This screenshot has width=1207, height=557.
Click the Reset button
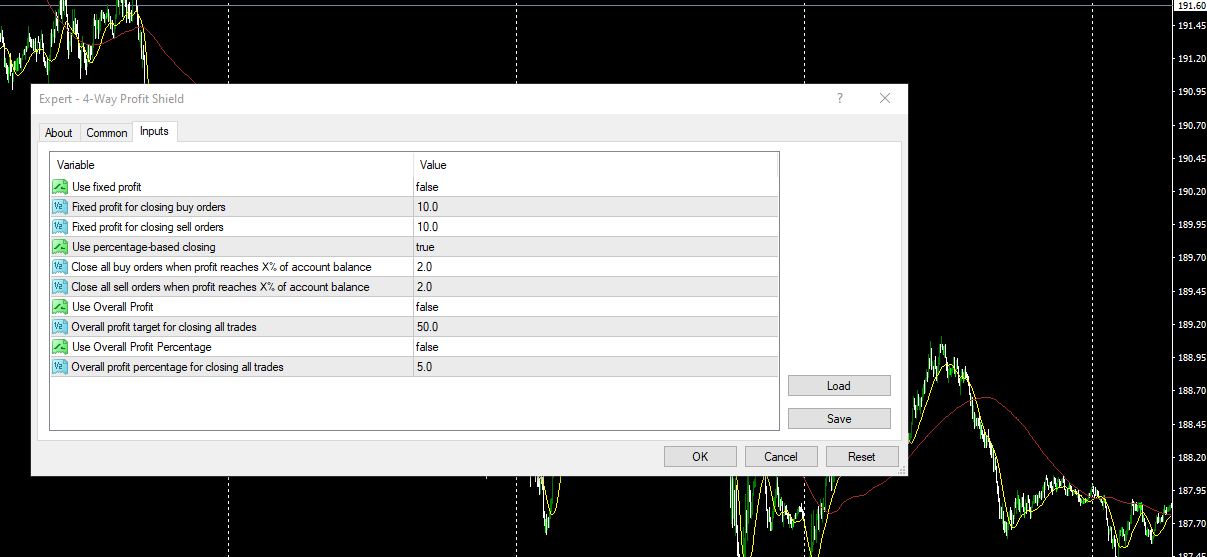pos(862,457)
